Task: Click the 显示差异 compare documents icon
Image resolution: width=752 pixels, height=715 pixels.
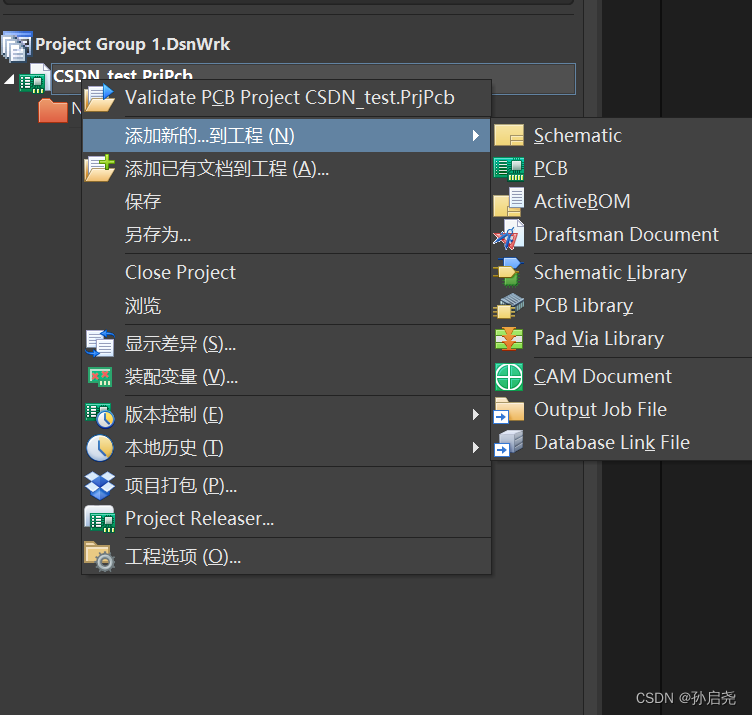Action: tap(100, 344)
